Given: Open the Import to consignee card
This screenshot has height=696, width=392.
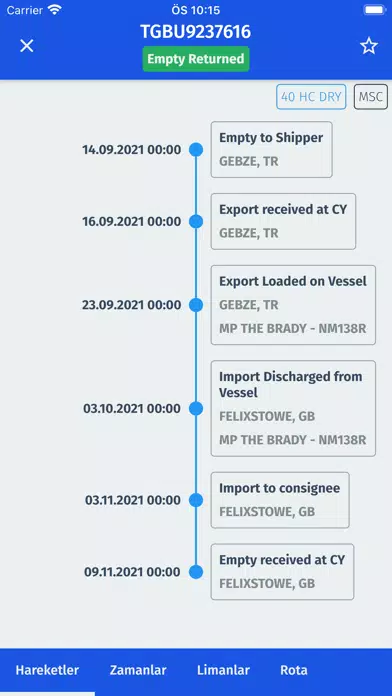Looking at the screenshot, I should (x=280, y=500).
